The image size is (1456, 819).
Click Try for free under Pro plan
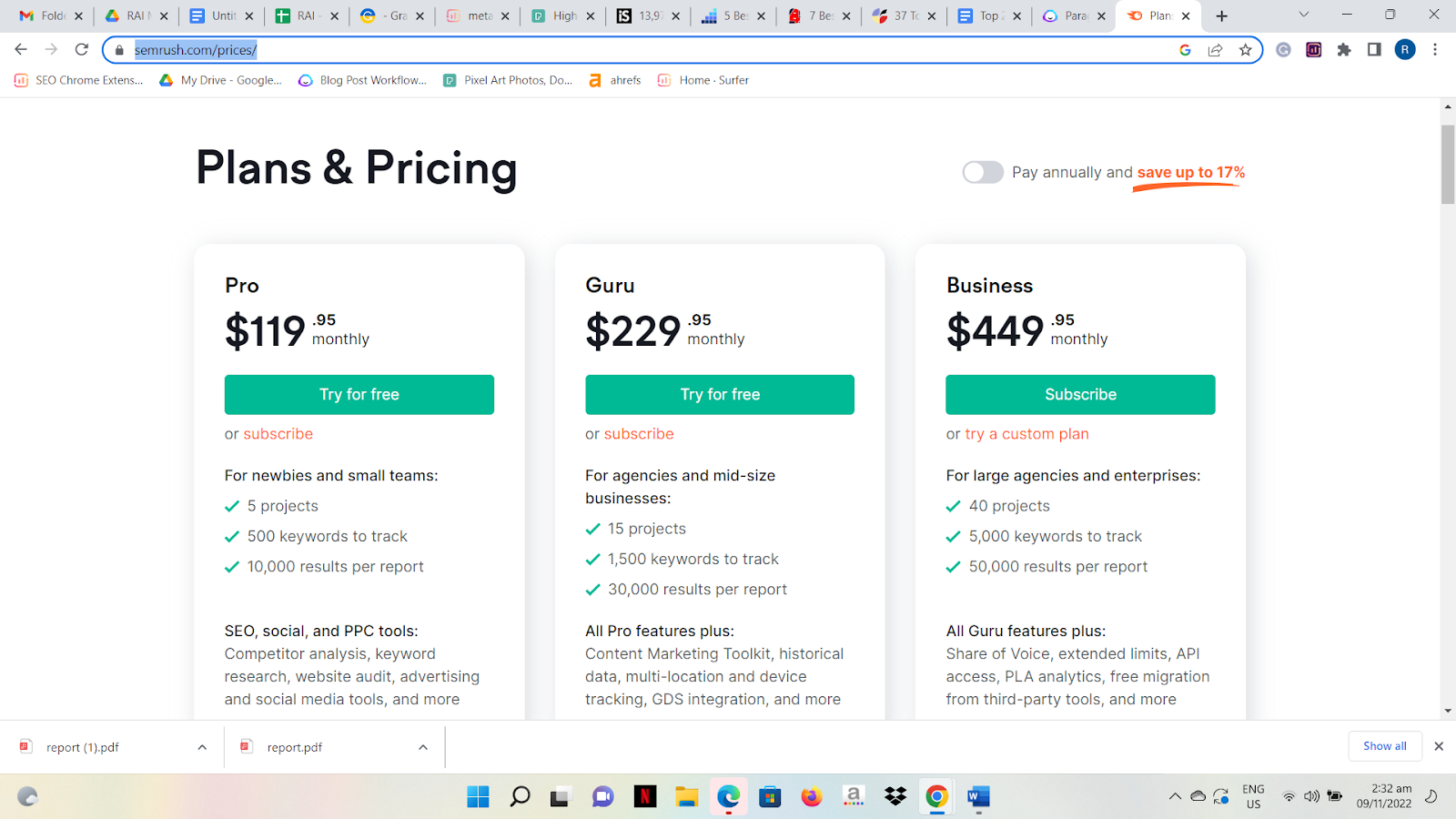pos(359,394)
